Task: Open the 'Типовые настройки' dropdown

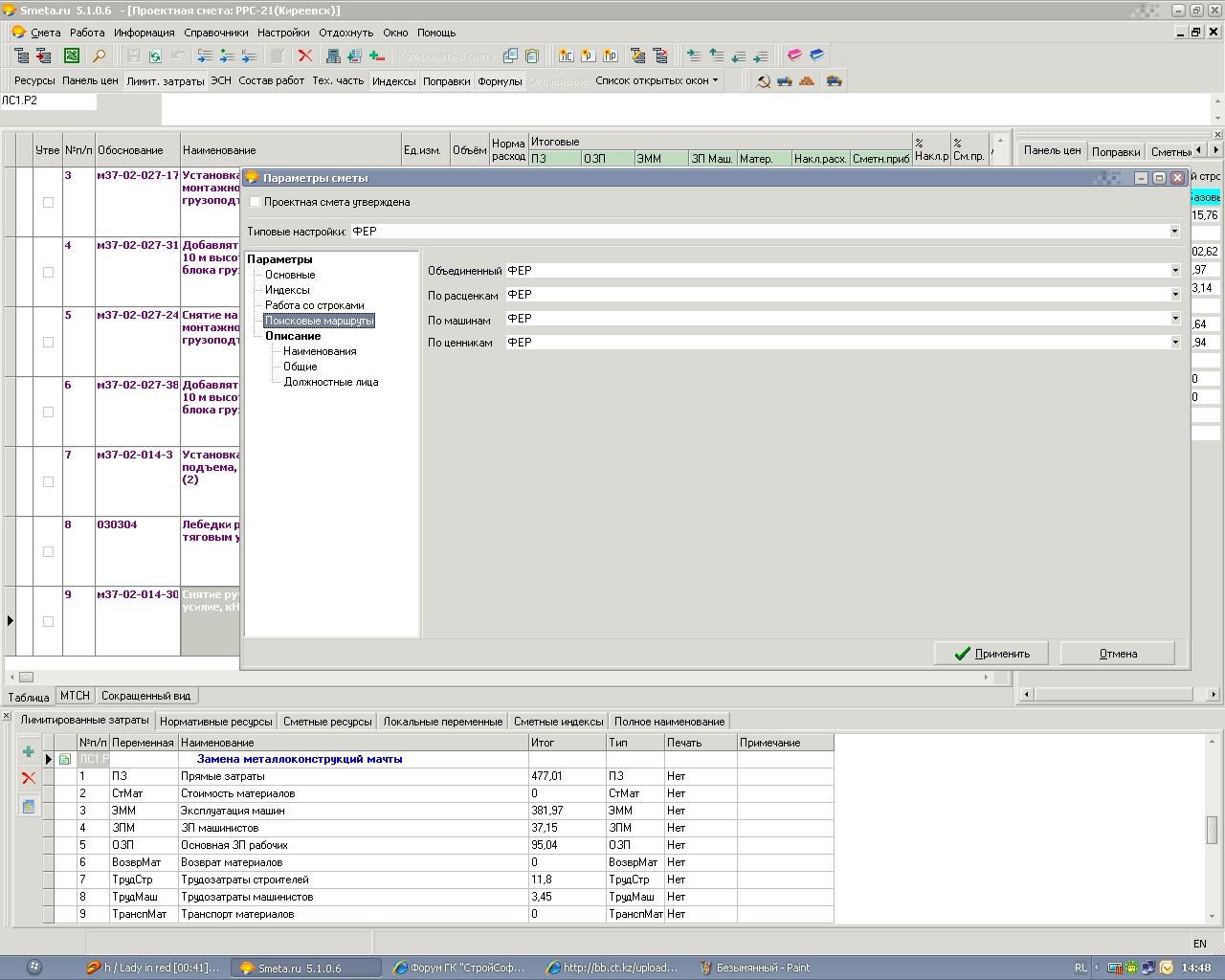Action: pyautogui.click(x=1175, y=231)
